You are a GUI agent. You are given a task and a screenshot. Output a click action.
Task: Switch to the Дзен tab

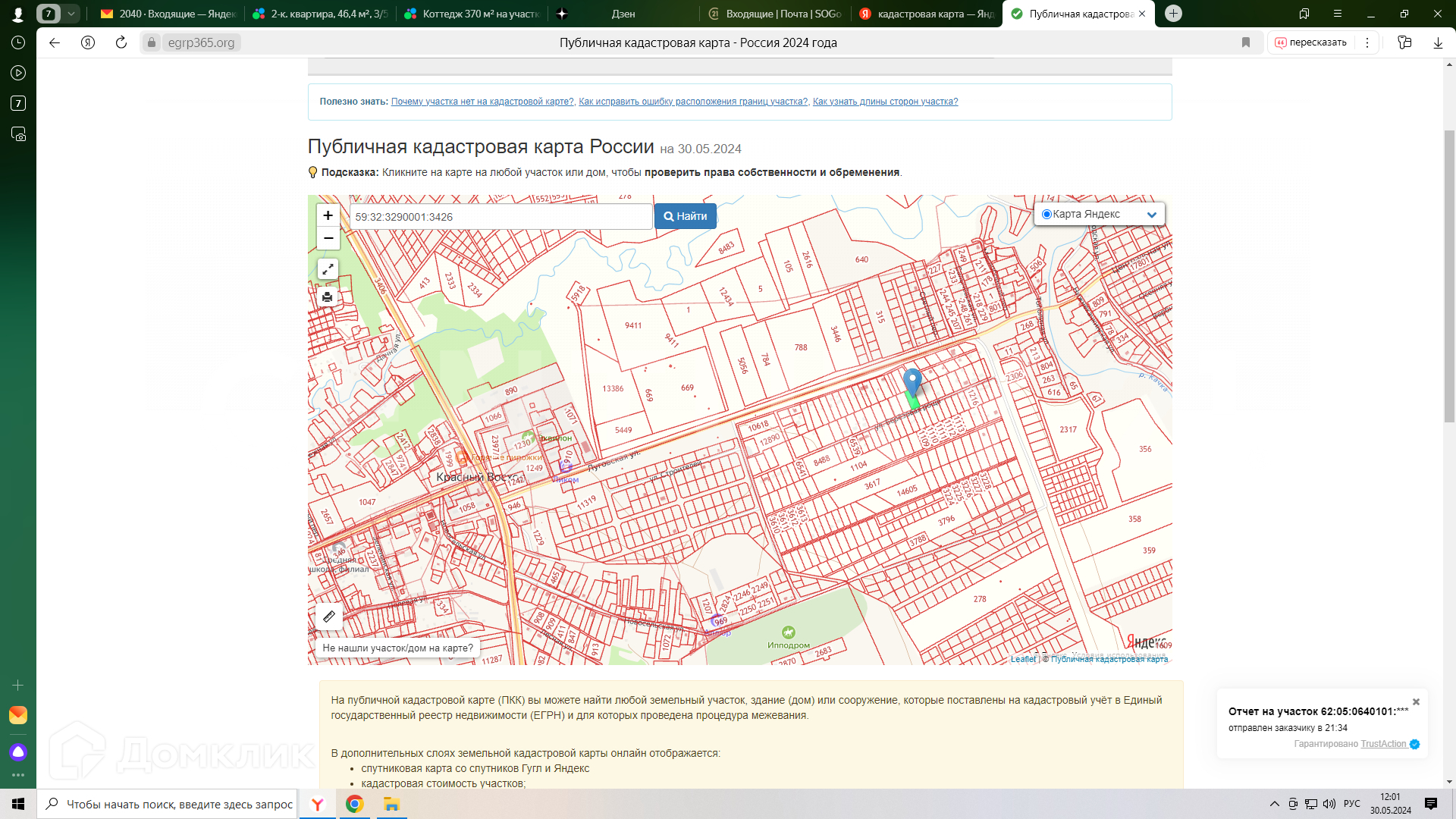pos(623,14)
